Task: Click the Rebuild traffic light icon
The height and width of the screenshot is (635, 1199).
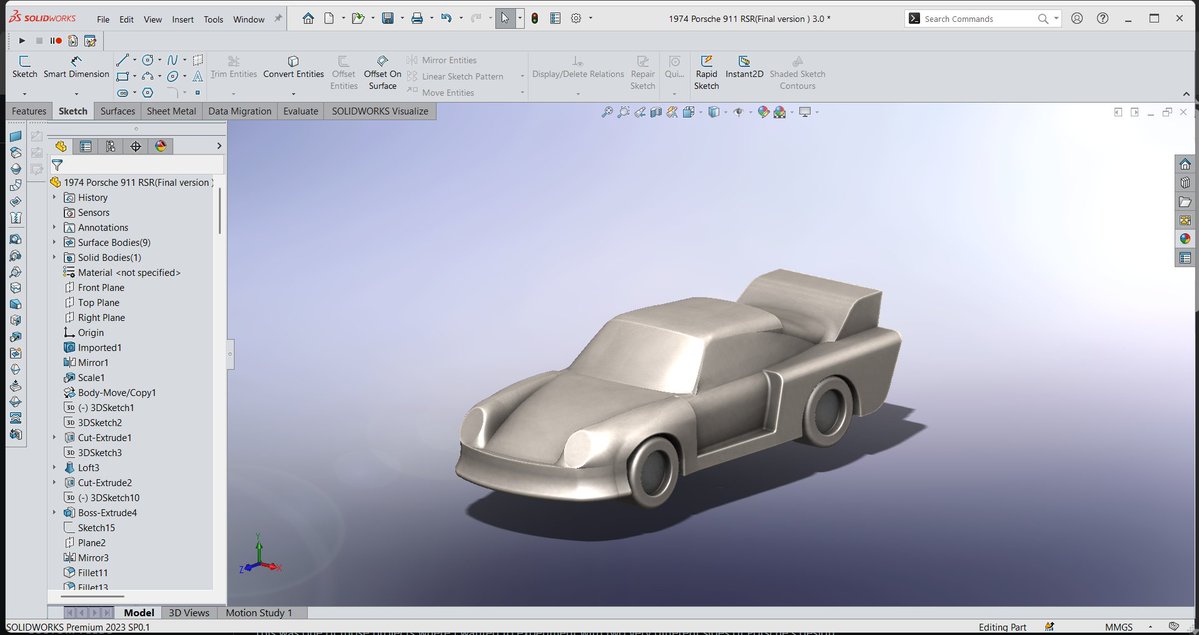Action: [535, 18]
